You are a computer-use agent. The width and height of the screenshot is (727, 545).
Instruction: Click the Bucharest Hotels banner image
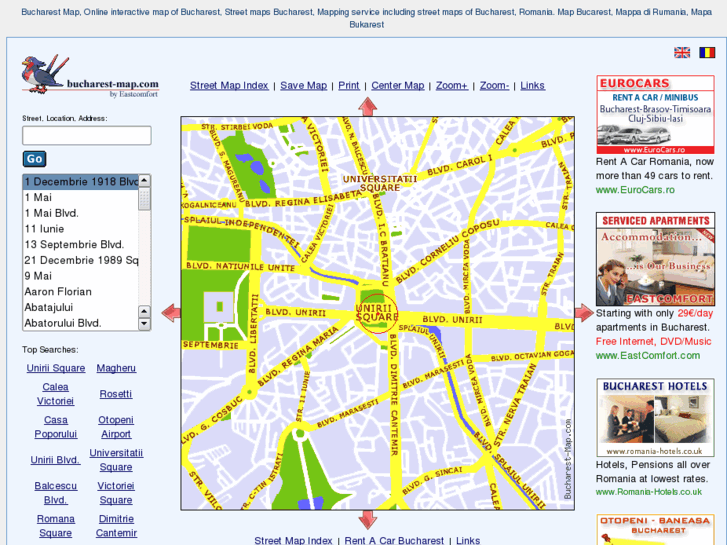pos(655,417)
